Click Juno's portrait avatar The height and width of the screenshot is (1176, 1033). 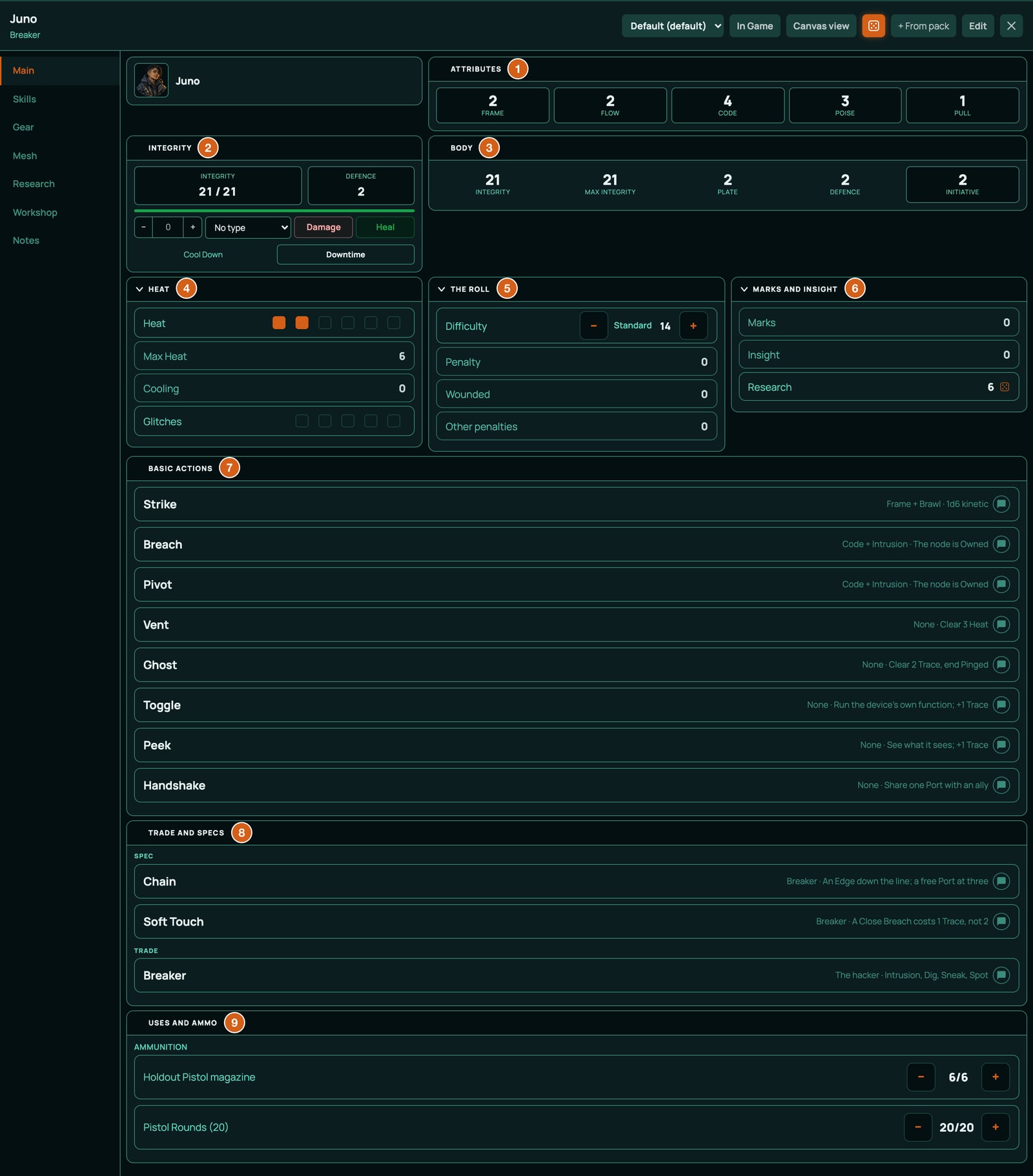151,81
